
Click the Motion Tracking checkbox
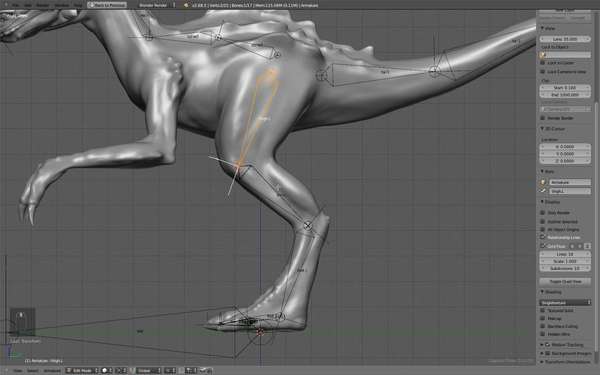(x=548, y=345)
